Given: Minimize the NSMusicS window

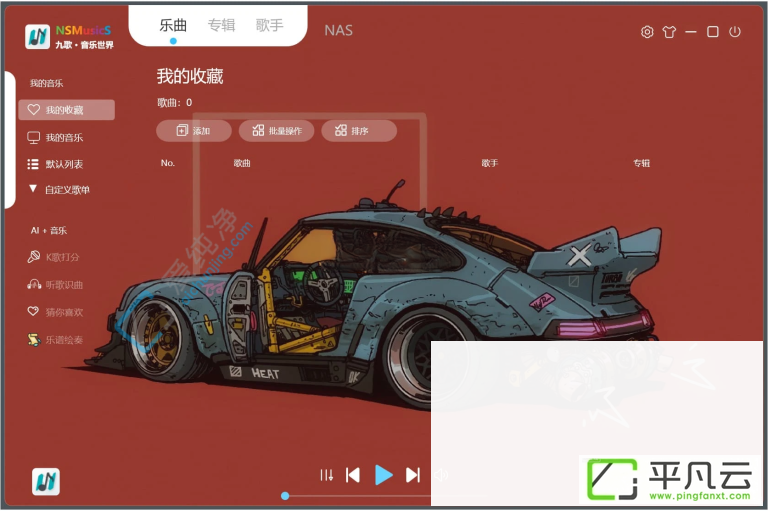Looking at the screenshot, I should click(x=691, y=32).
